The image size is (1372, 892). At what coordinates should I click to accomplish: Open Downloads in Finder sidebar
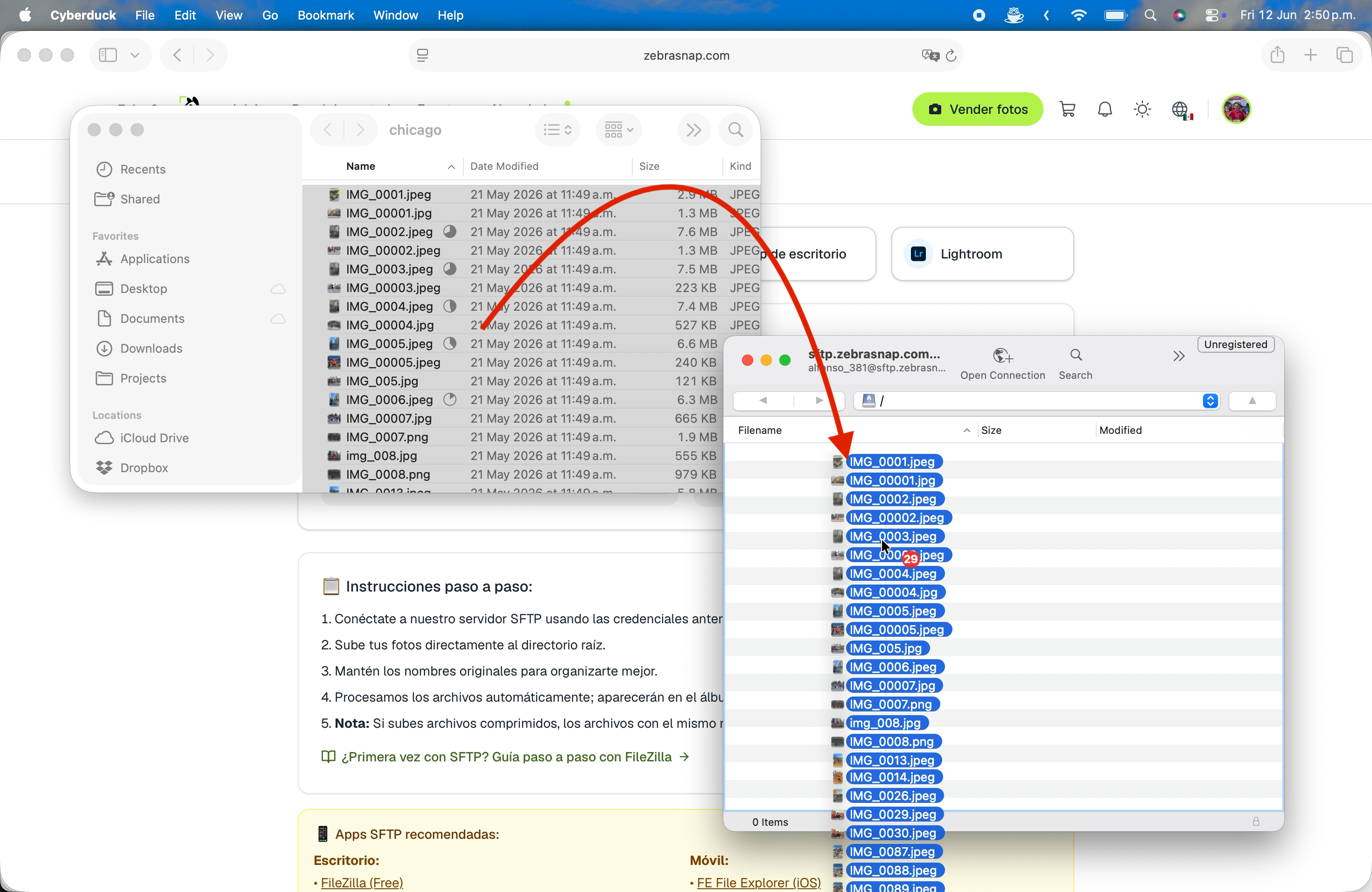click(151, 348)
